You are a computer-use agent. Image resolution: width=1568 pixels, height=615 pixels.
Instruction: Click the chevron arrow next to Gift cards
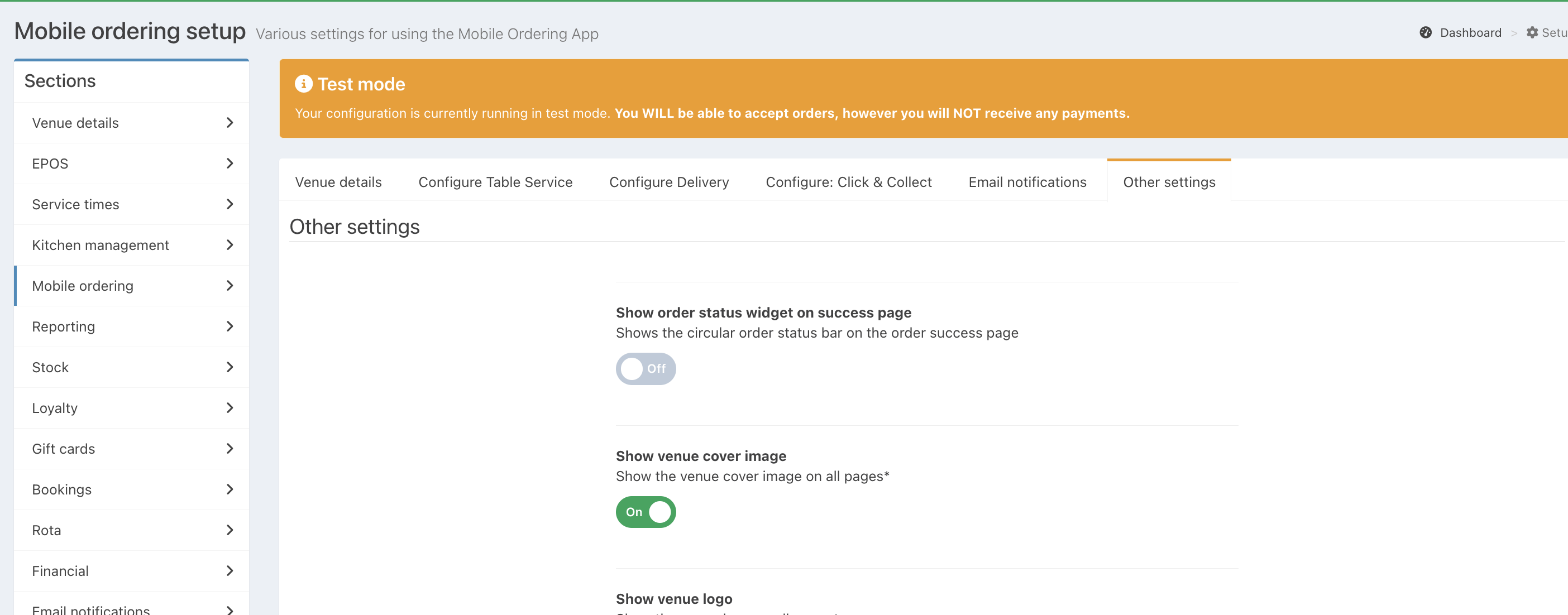tap(230, 449)
